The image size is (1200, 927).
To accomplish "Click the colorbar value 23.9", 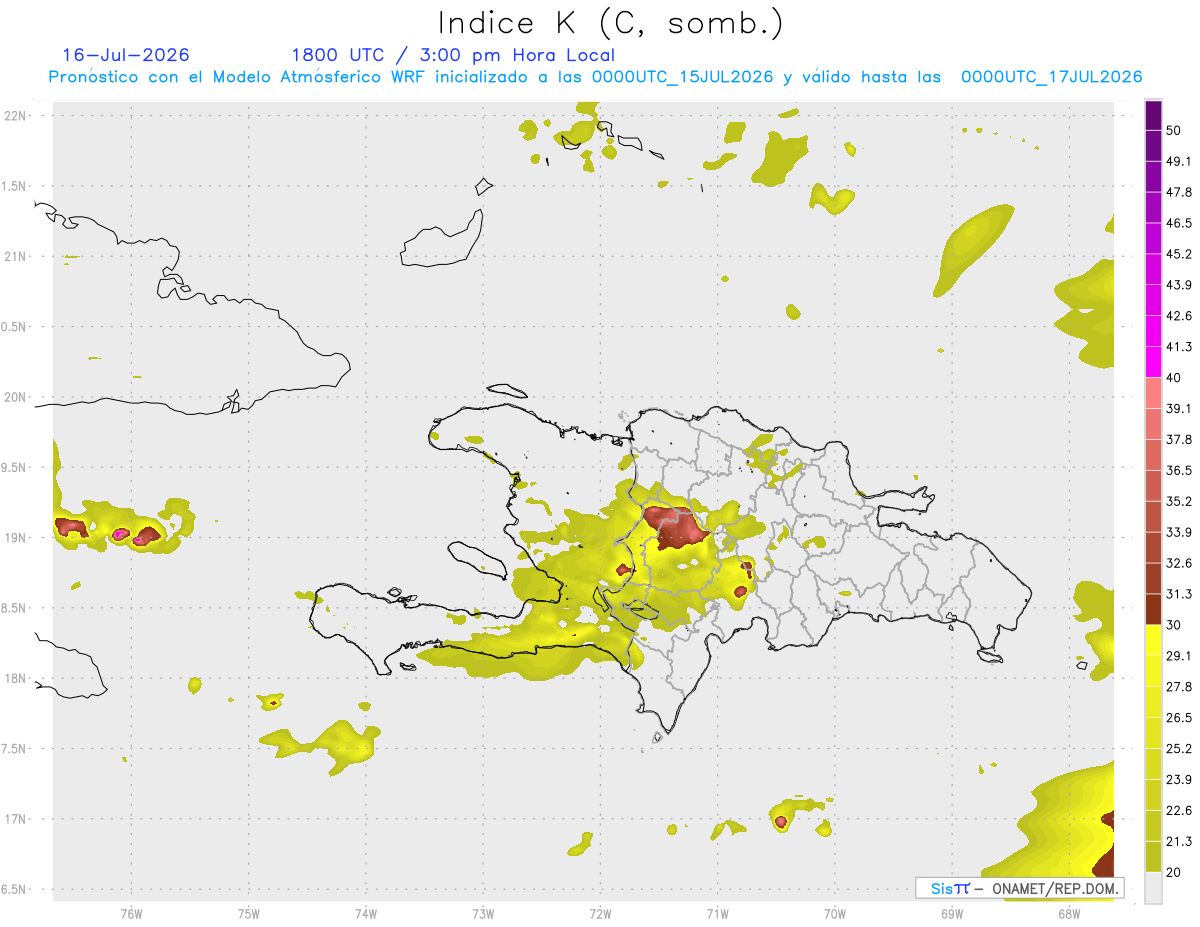I will point(1179,779).
